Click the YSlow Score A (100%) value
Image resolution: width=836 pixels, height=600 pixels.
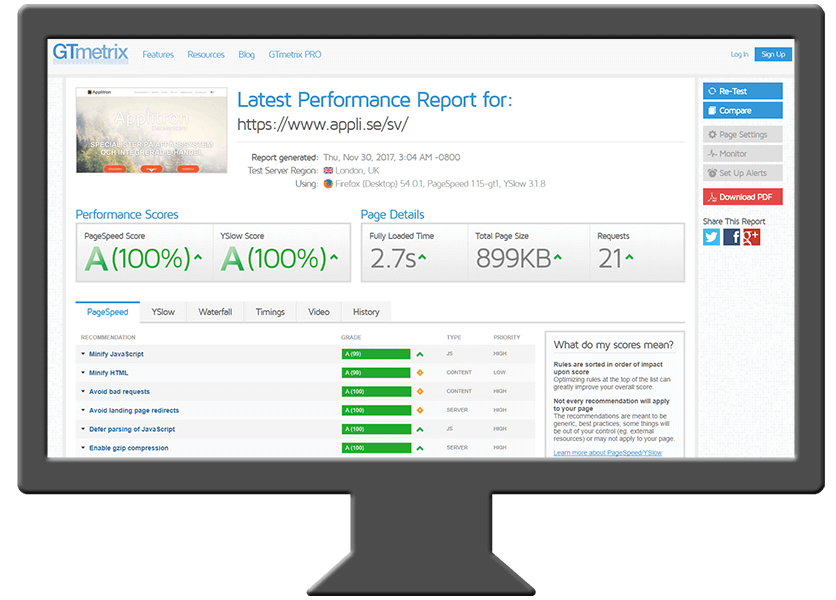point(274,259)
